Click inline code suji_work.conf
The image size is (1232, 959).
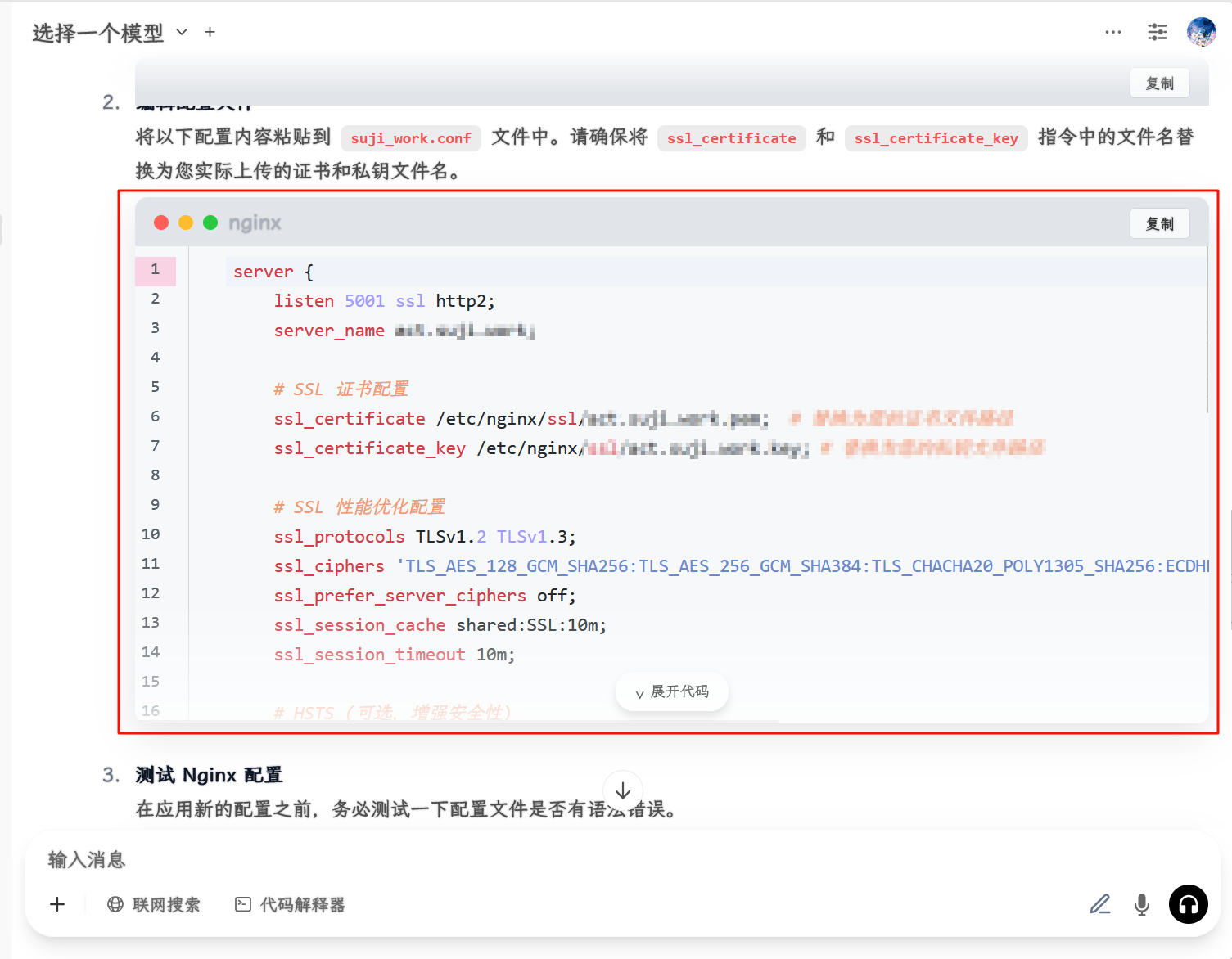click(411, 138)
